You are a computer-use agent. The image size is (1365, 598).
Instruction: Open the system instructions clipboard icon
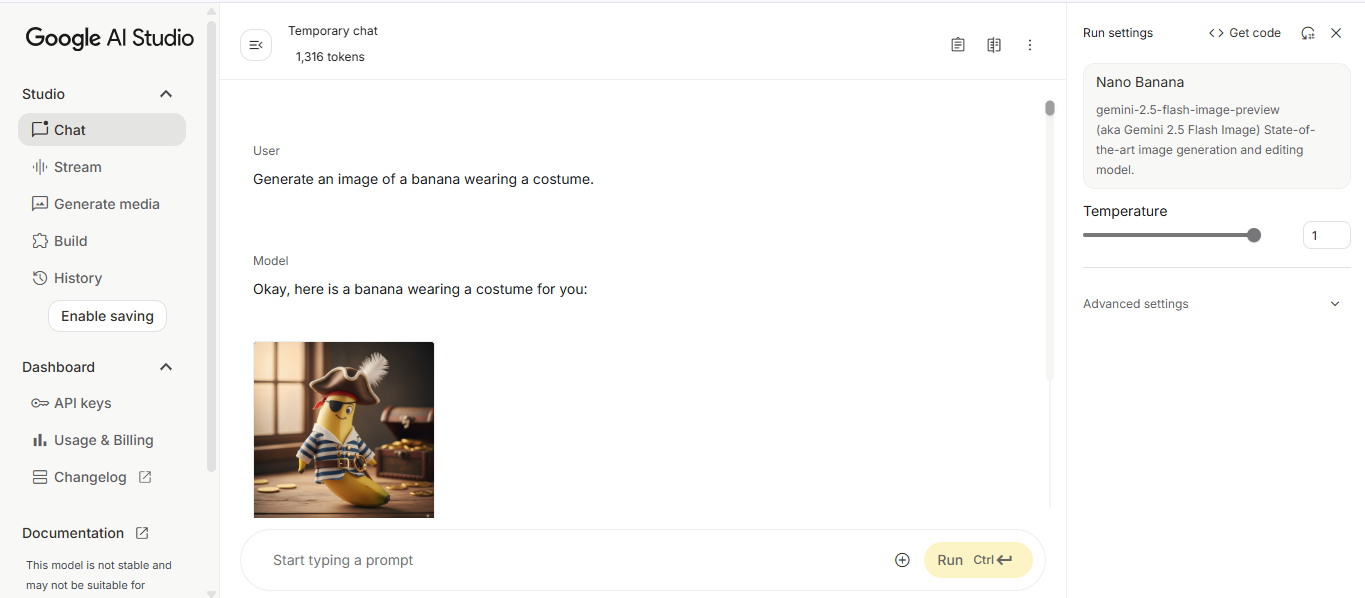pyautogui.click(x=958, y=45)
